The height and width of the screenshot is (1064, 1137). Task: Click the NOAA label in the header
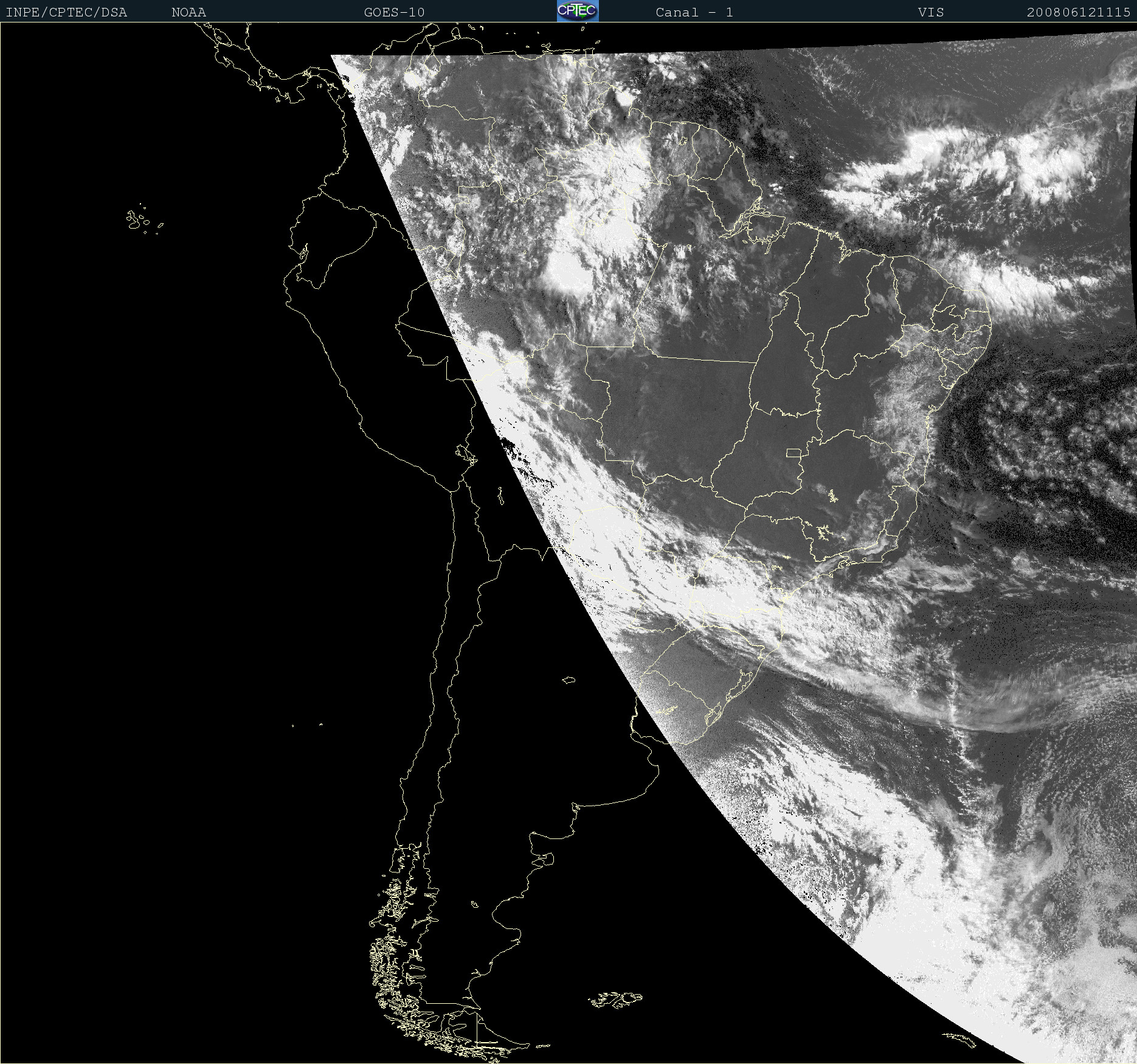[x=188, y=12]
